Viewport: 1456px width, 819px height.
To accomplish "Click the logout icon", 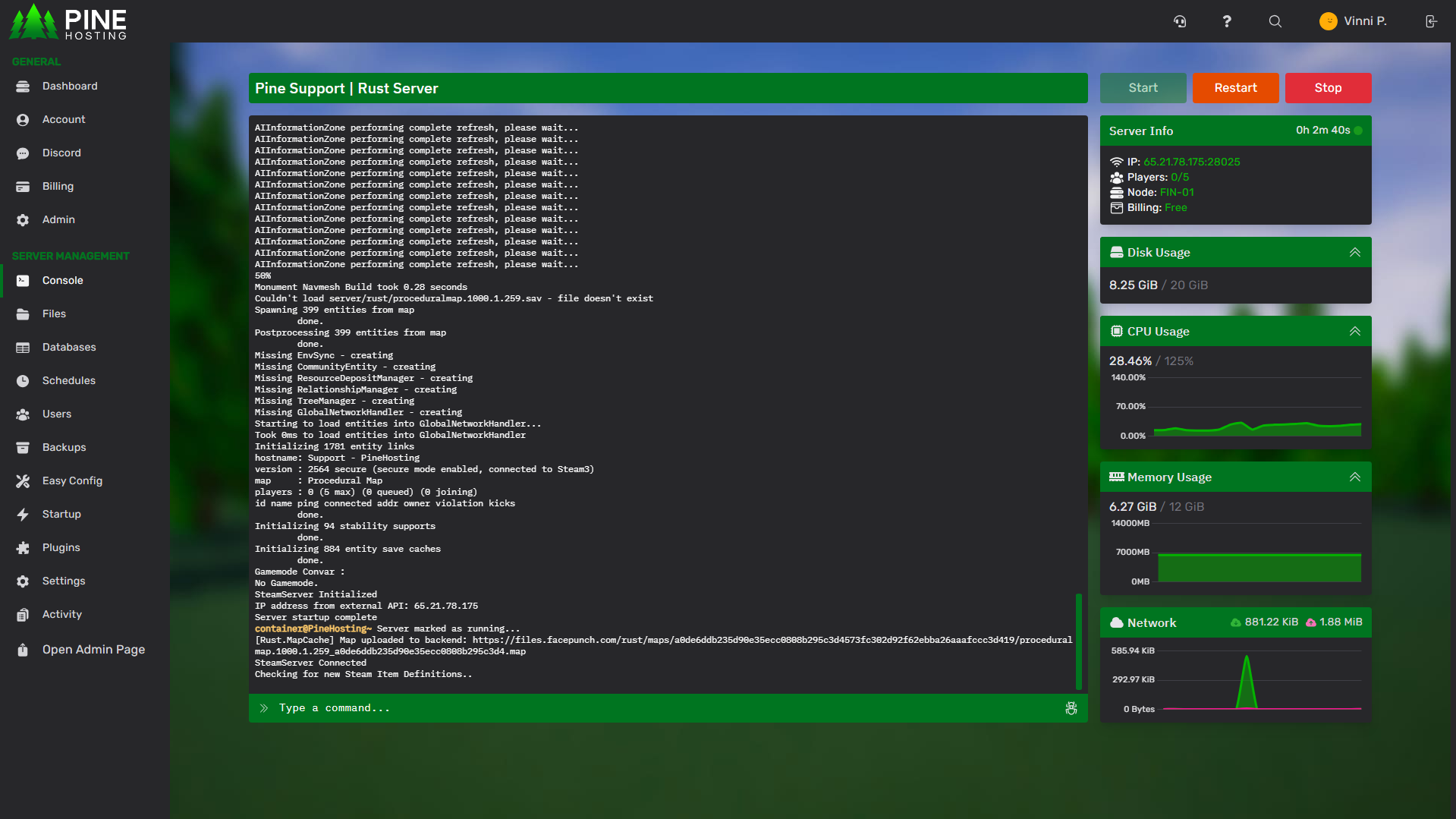I will (x=1432, y=21).
